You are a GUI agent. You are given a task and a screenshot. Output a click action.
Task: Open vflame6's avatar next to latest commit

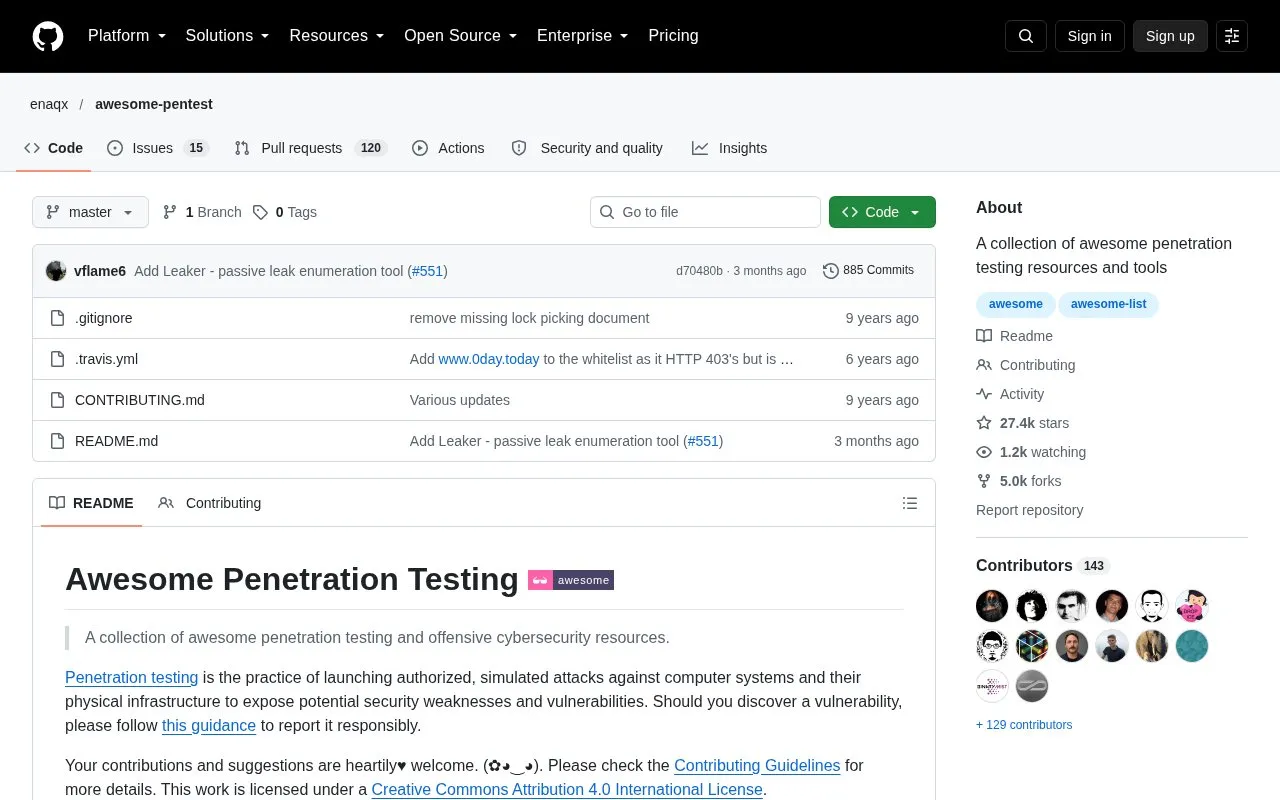pos(56,271)
